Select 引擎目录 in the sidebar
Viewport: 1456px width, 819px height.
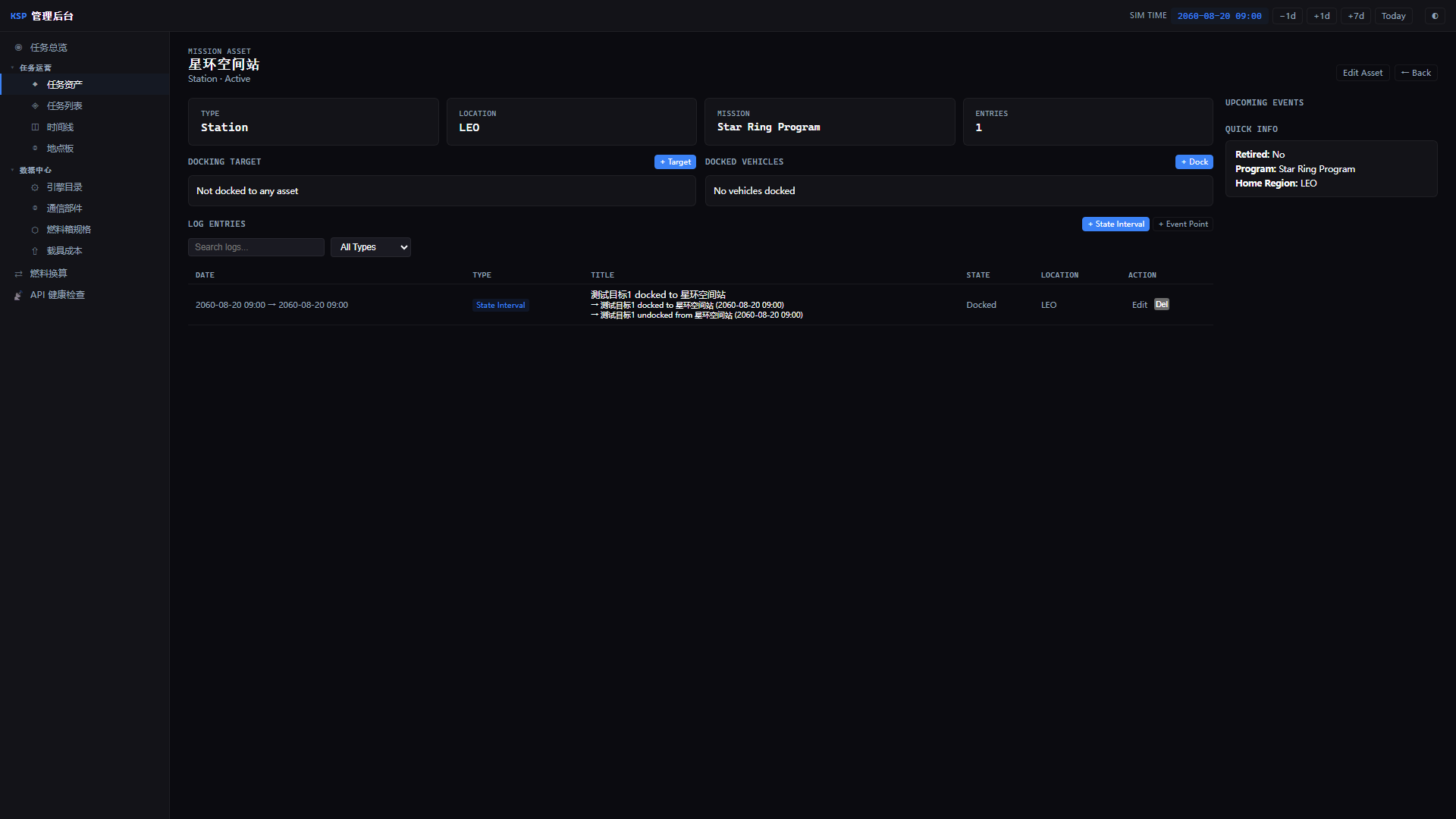click(x=84, y=187)
